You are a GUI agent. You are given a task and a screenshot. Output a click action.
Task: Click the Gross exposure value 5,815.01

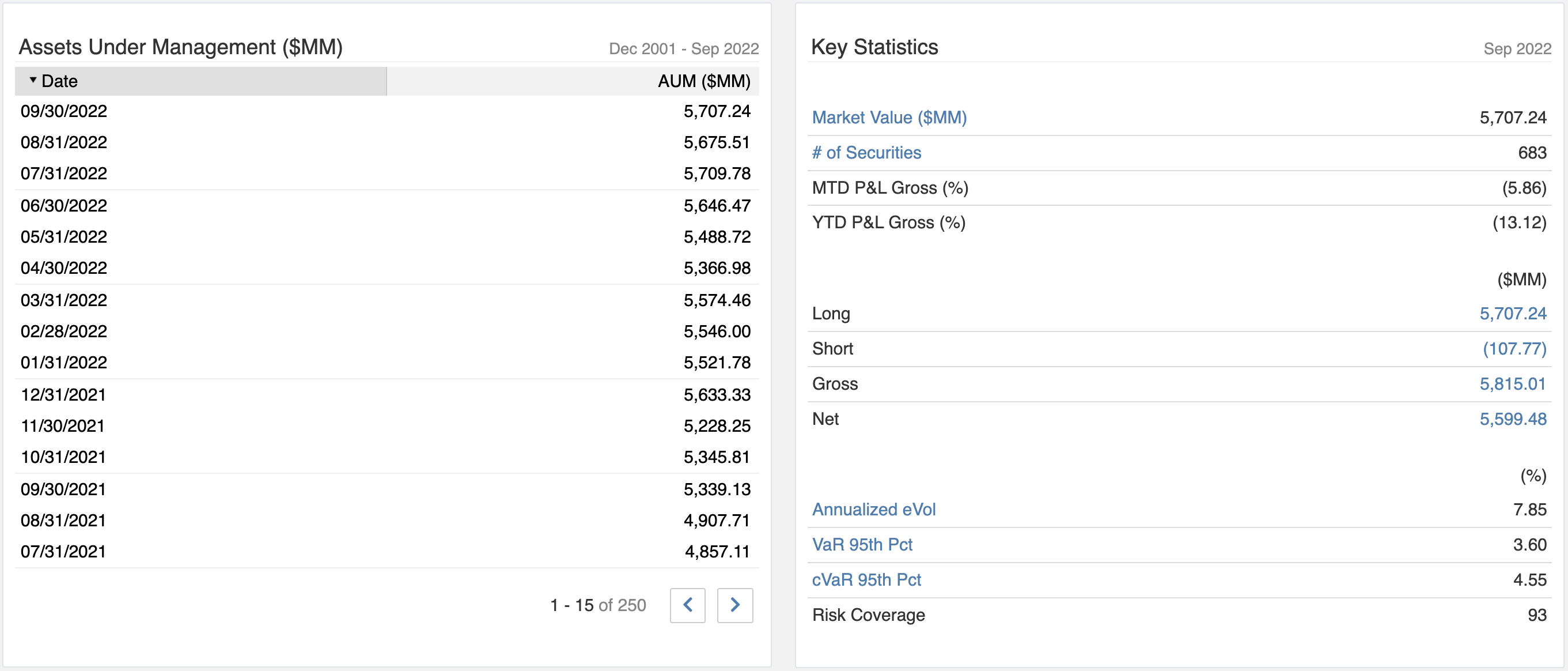click(x=1513, y=383)
